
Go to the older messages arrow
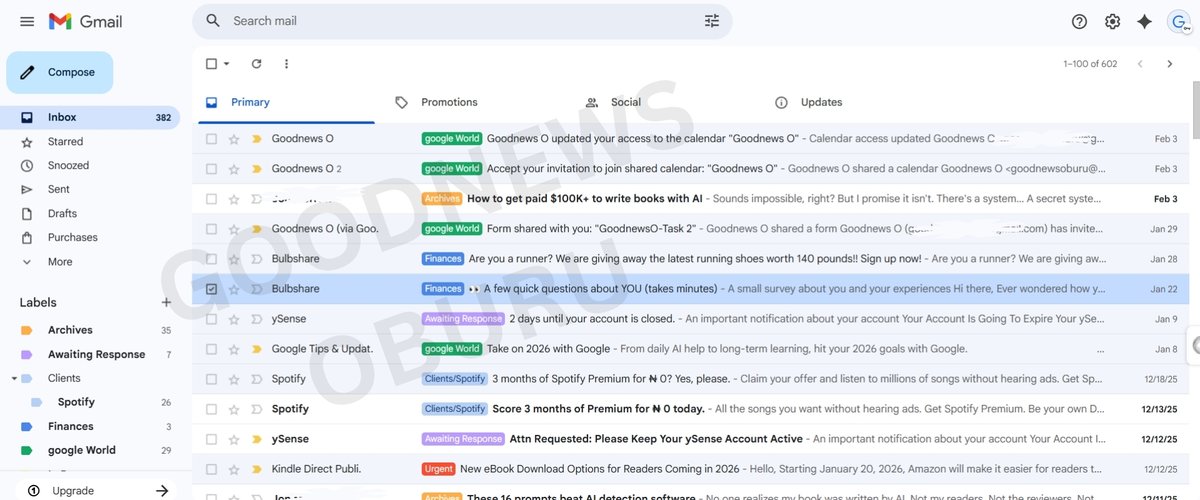[x=1170, y=64]
